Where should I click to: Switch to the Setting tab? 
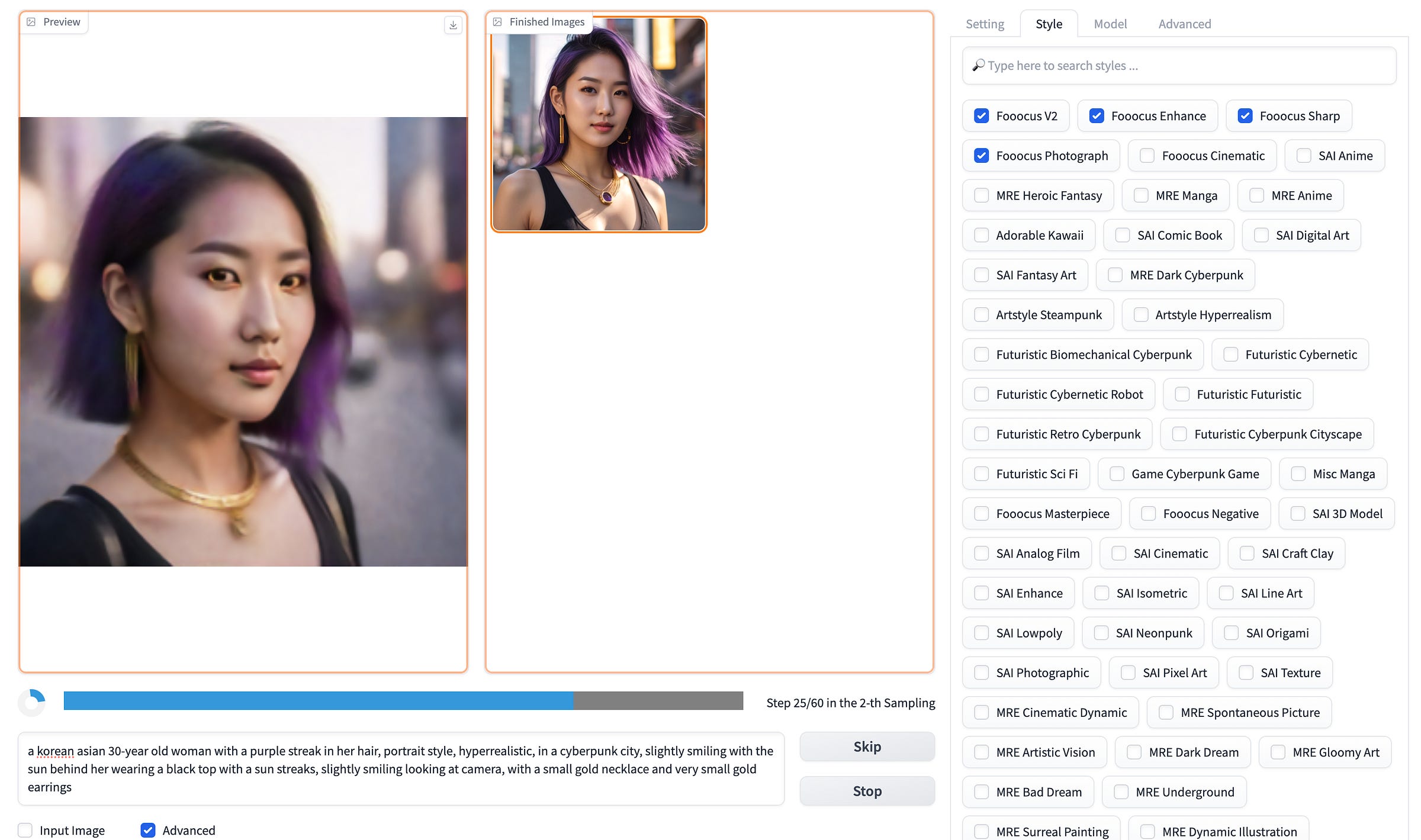[985, 24]
